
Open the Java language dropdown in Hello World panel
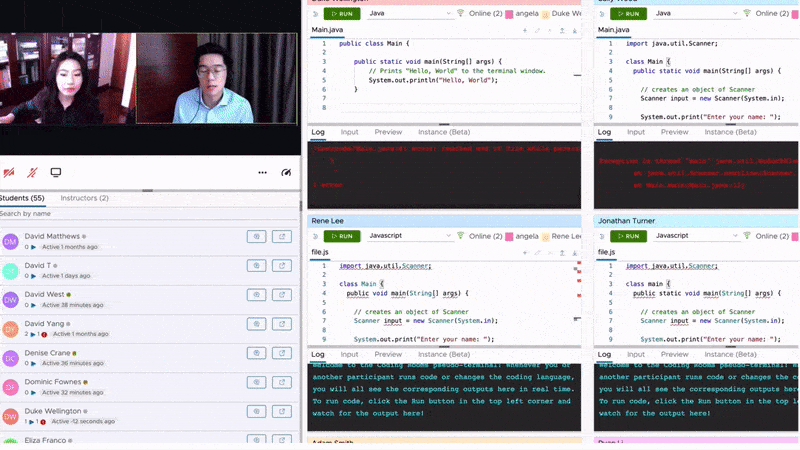pos(410,13)
